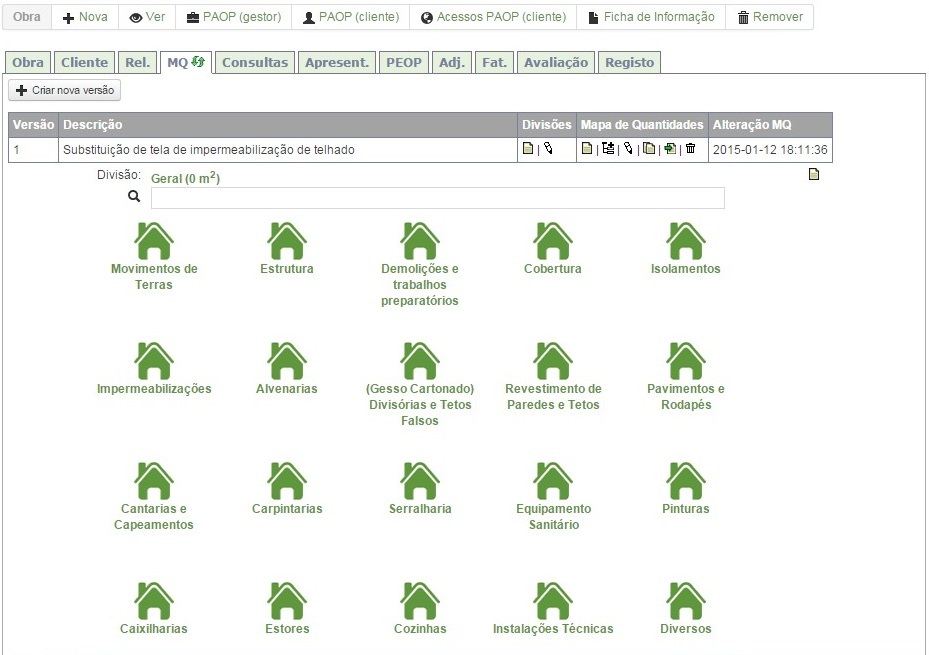This screenshot has height=655, width=929.
Task: Edit divisions pencil icon in Divisões column
Action: 549,149
